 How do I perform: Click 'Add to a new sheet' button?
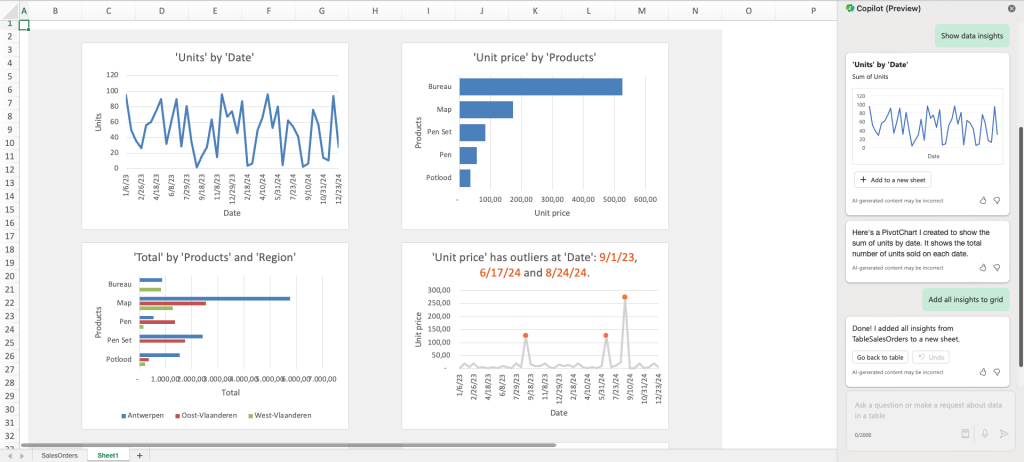(893, 179)
